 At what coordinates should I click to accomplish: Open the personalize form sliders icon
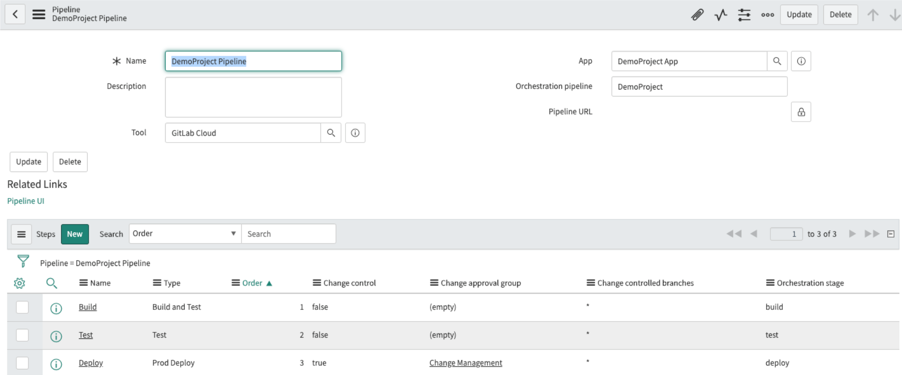coord(744,15)
